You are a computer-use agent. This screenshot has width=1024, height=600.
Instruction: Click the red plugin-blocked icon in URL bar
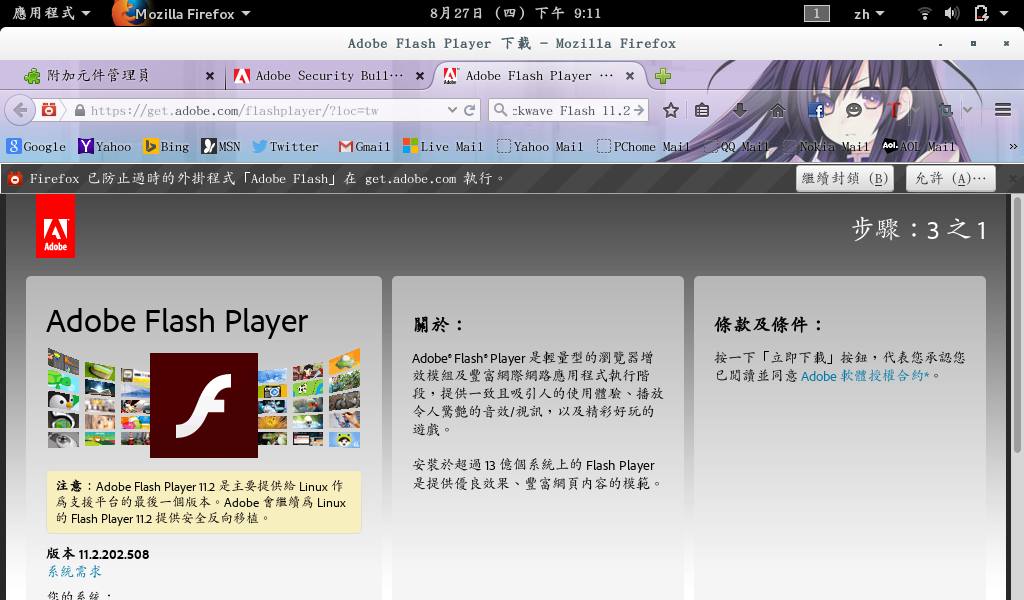49,111
